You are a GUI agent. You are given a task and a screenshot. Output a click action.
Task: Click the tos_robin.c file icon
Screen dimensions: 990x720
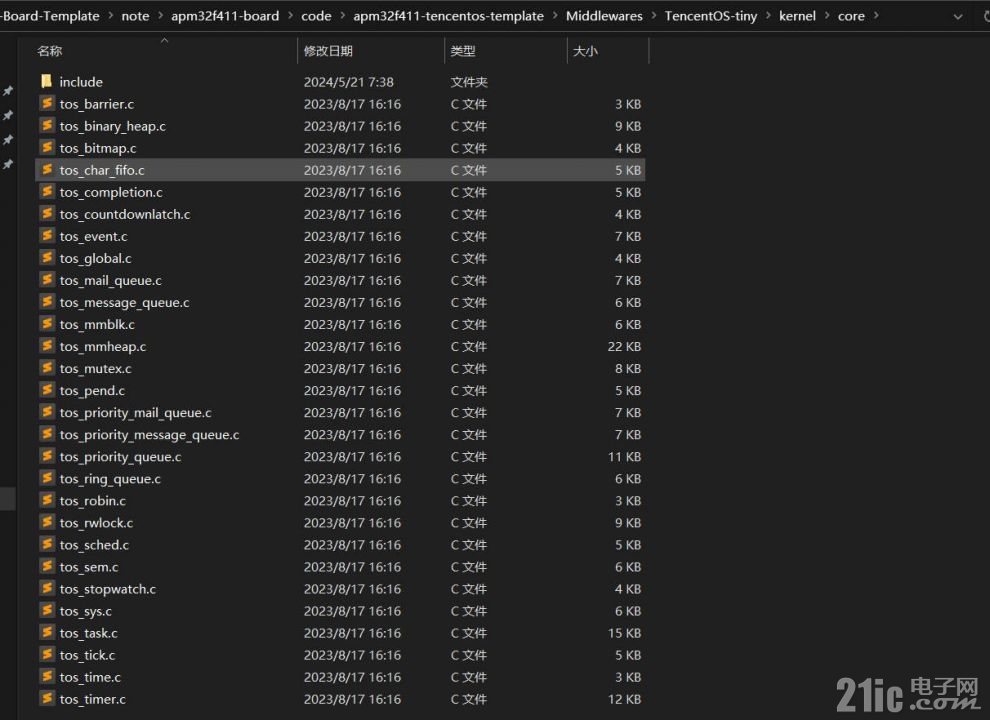point(47,500)
